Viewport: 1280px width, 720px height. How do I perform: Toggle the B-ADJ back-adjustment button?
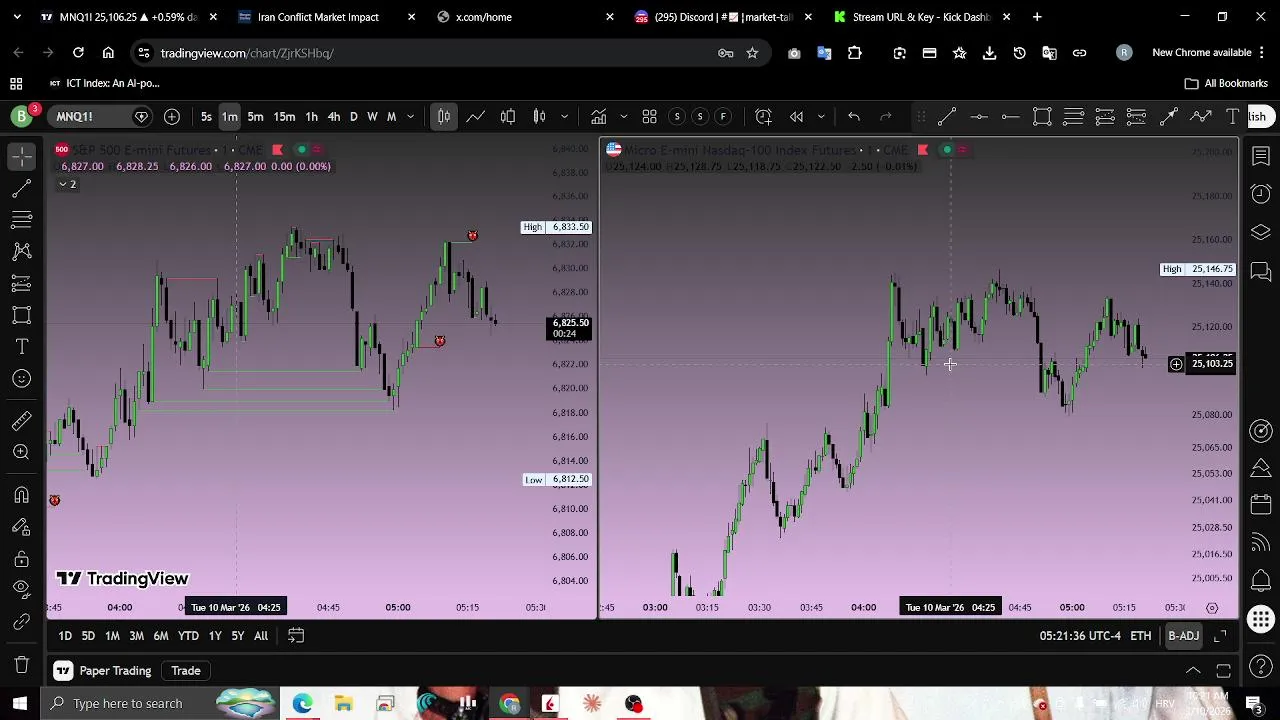[1184, 636]
